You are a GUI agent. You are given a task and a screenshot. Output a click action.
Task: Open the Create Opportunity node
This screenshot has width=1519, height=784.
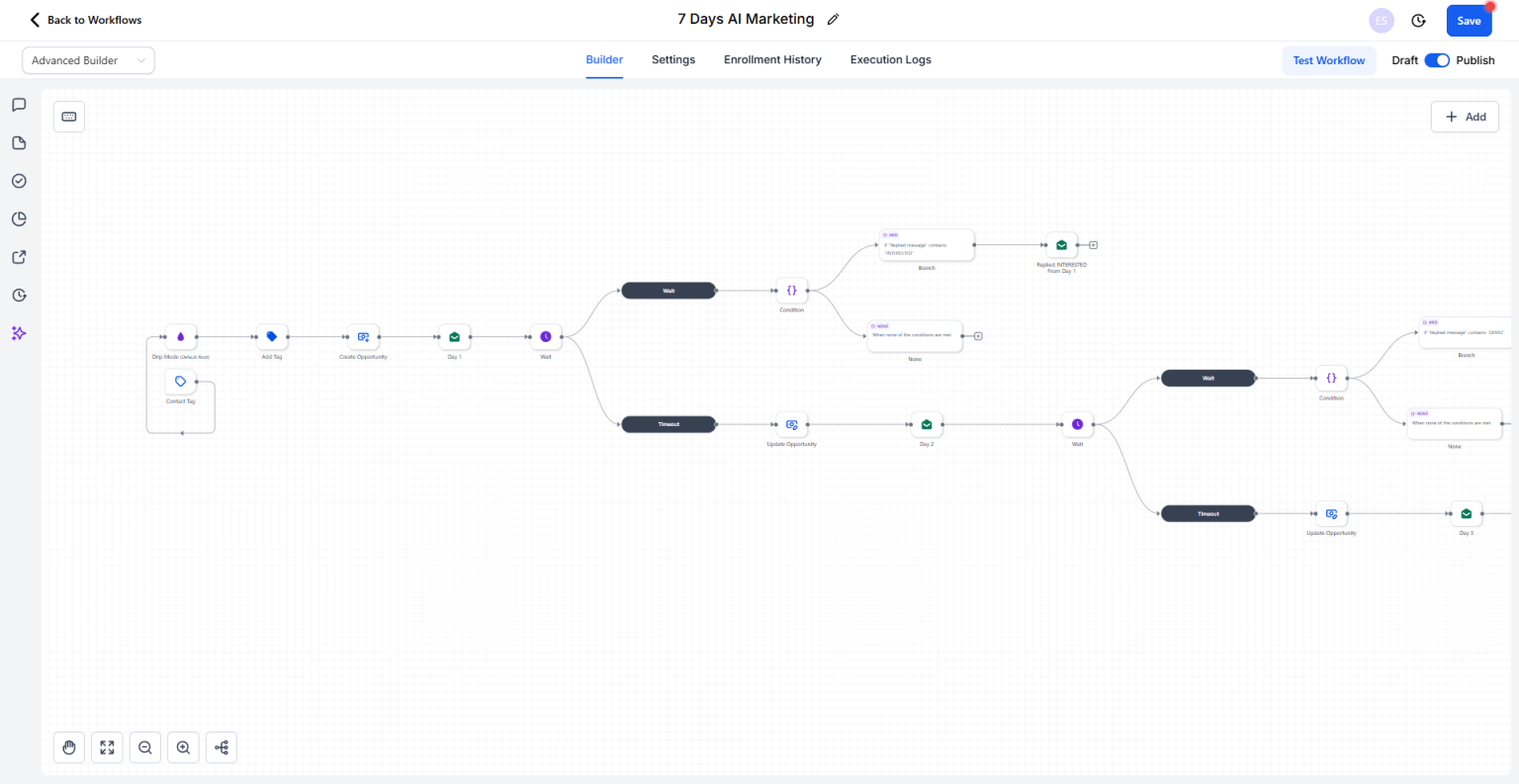pos(363,337)
